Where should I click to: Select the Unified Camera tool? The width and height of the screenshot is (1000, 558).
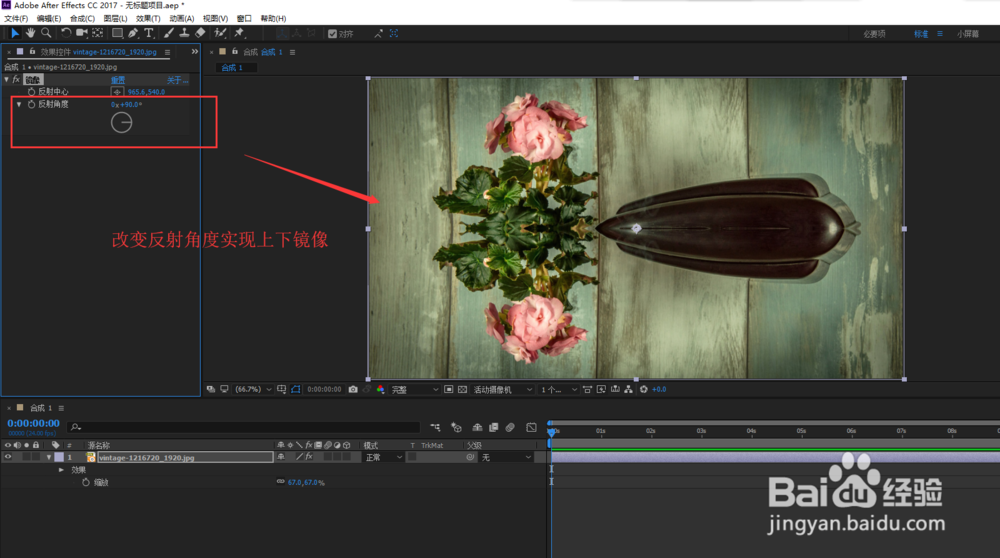(x=82, y=33)
